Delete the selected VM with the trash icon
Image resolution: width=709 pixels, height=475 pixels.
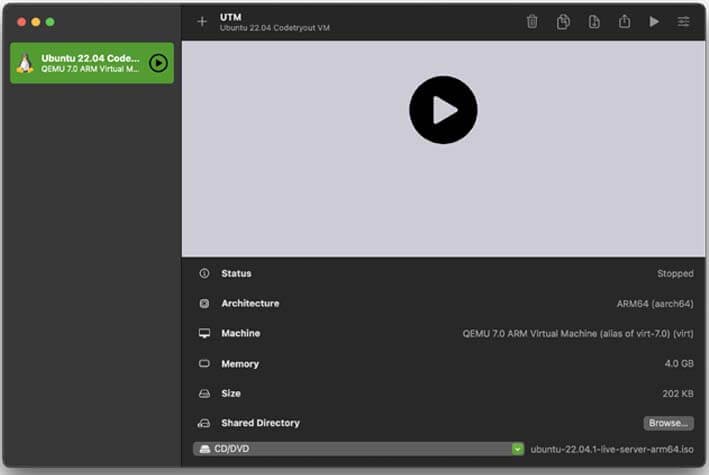(x=532, y=22)
